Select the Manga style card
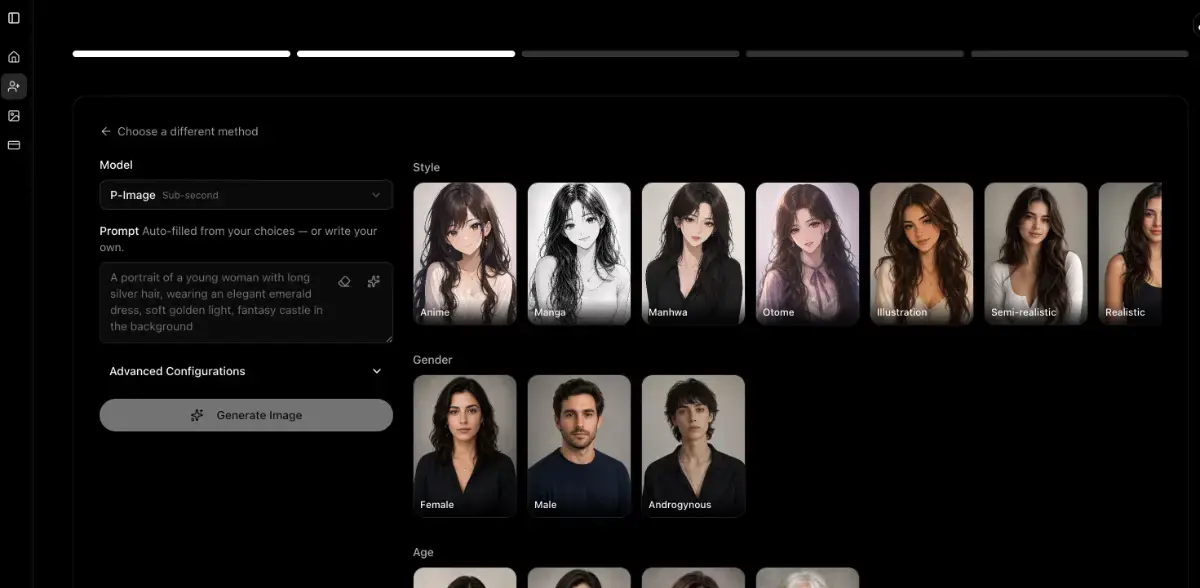The width and height of the screenshot is (1200, 588). (579, 253)
